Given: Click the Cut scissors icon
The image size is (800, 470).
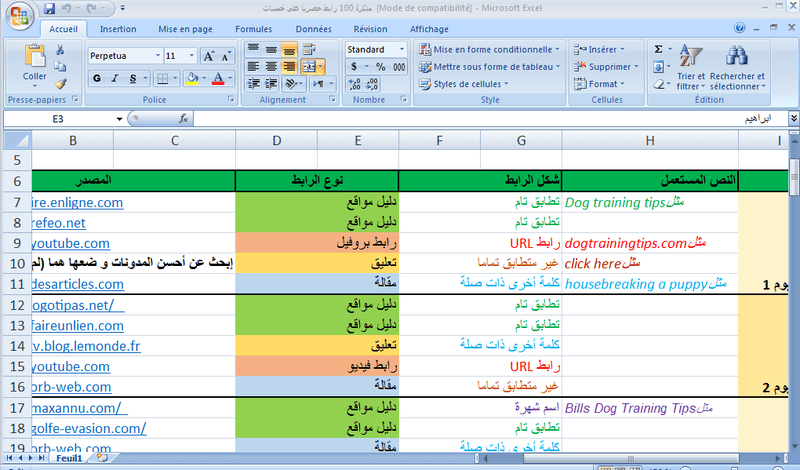Looking at the screenshot, I should point(60,49).
